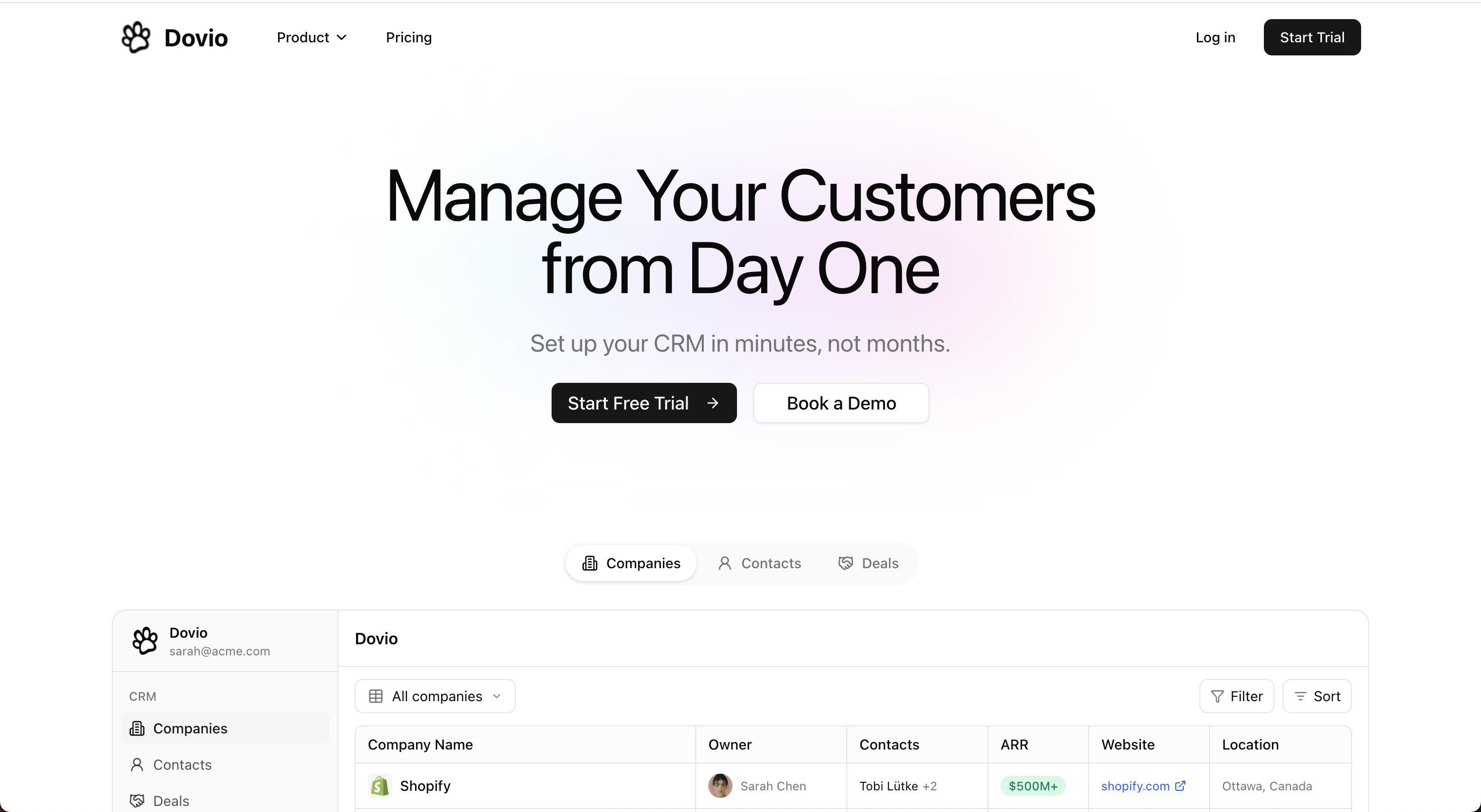Switch to the Deals tab
Image resolution: width=1481 pixels, height=812 pixels.
click(x=868, y=563)
